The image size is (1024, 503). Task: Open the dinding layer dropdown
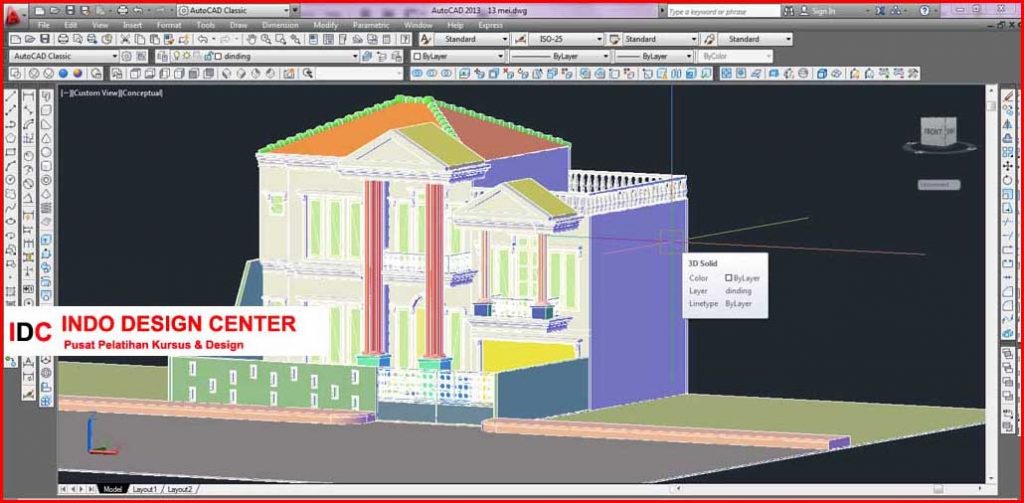pos(355,57)
